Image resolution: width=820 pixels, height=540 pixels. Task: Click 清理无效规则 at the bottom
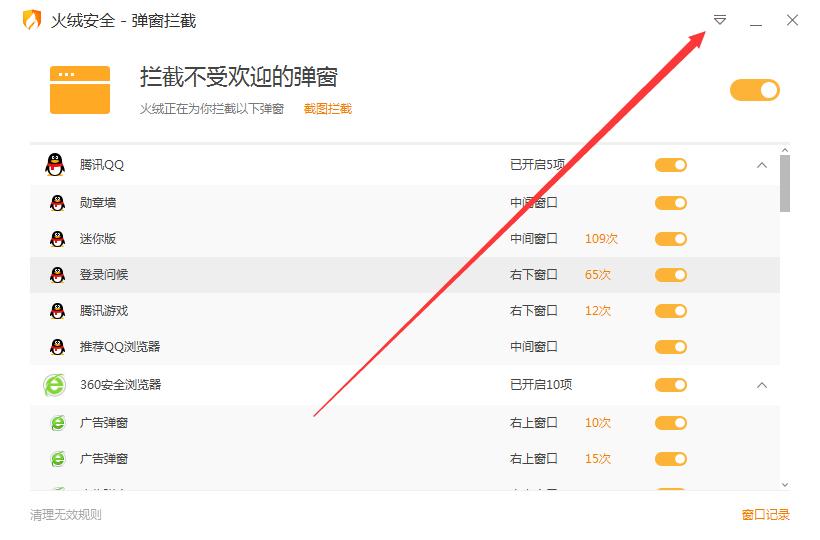click(x=66, y=515)
